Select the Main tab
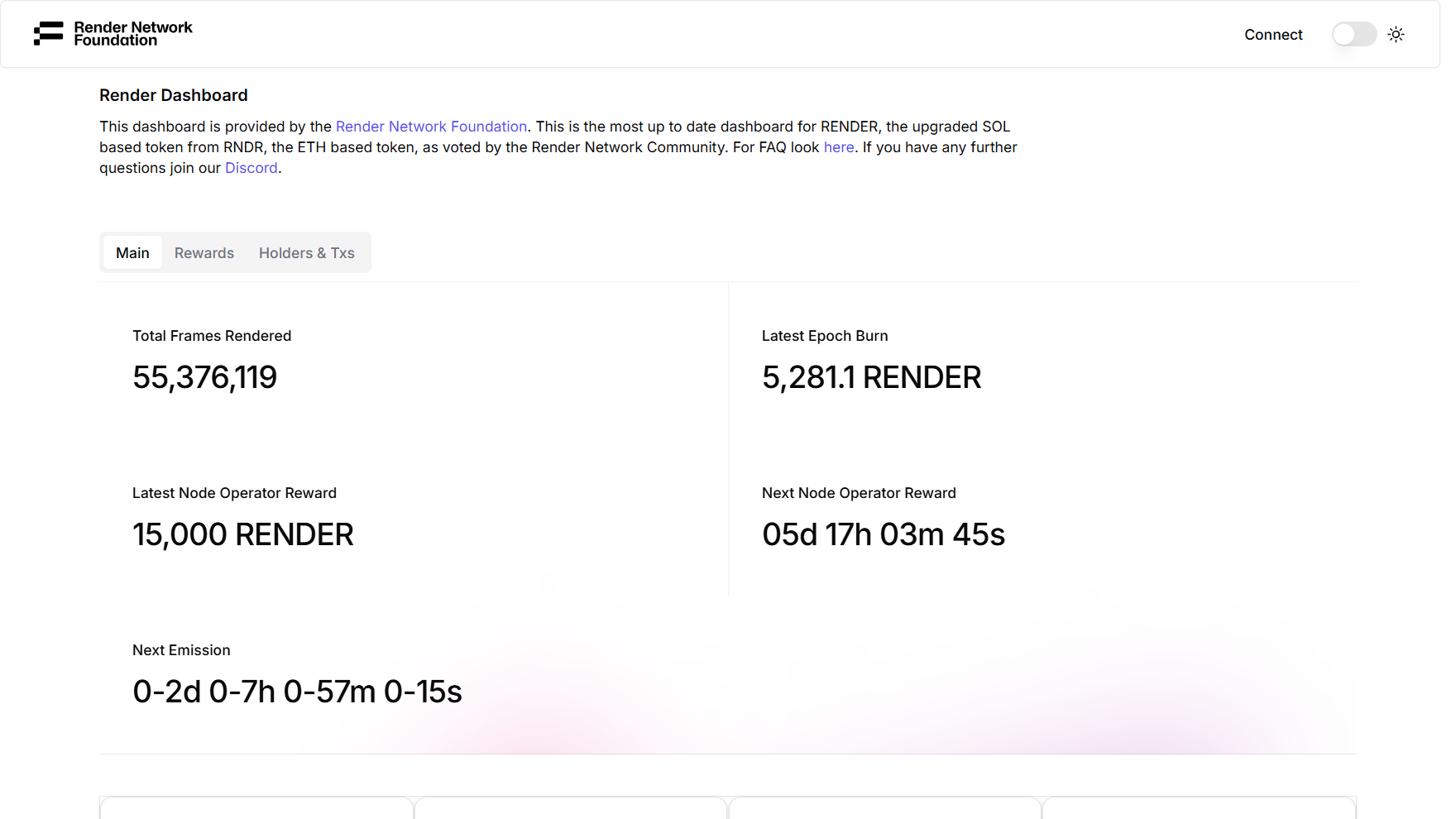The image size is (1456, 819). 132,252
